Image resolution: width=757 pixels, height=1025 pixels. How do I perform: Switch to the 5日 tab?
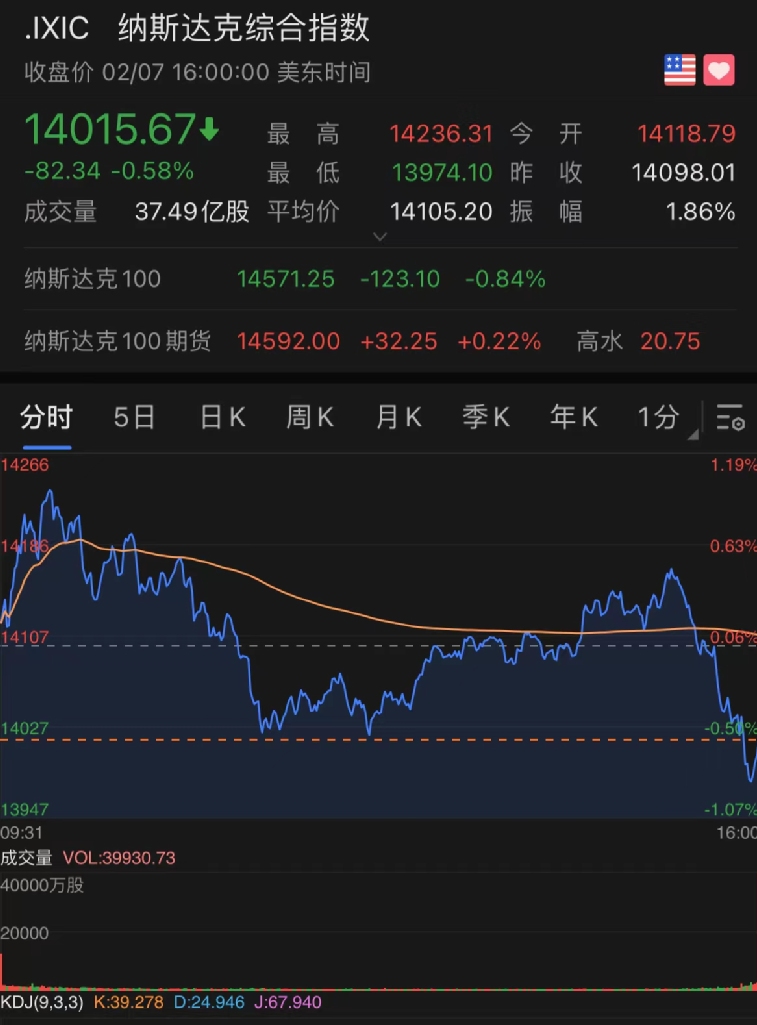pyautogui.click(x=134, y=417)
